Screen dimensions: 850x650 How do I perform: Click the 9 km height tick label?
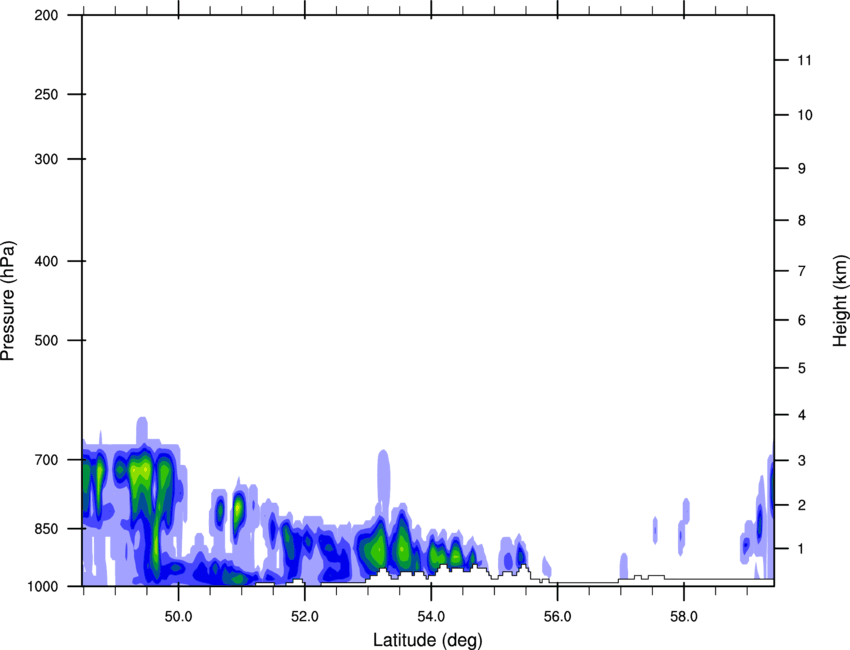point(801,169)
